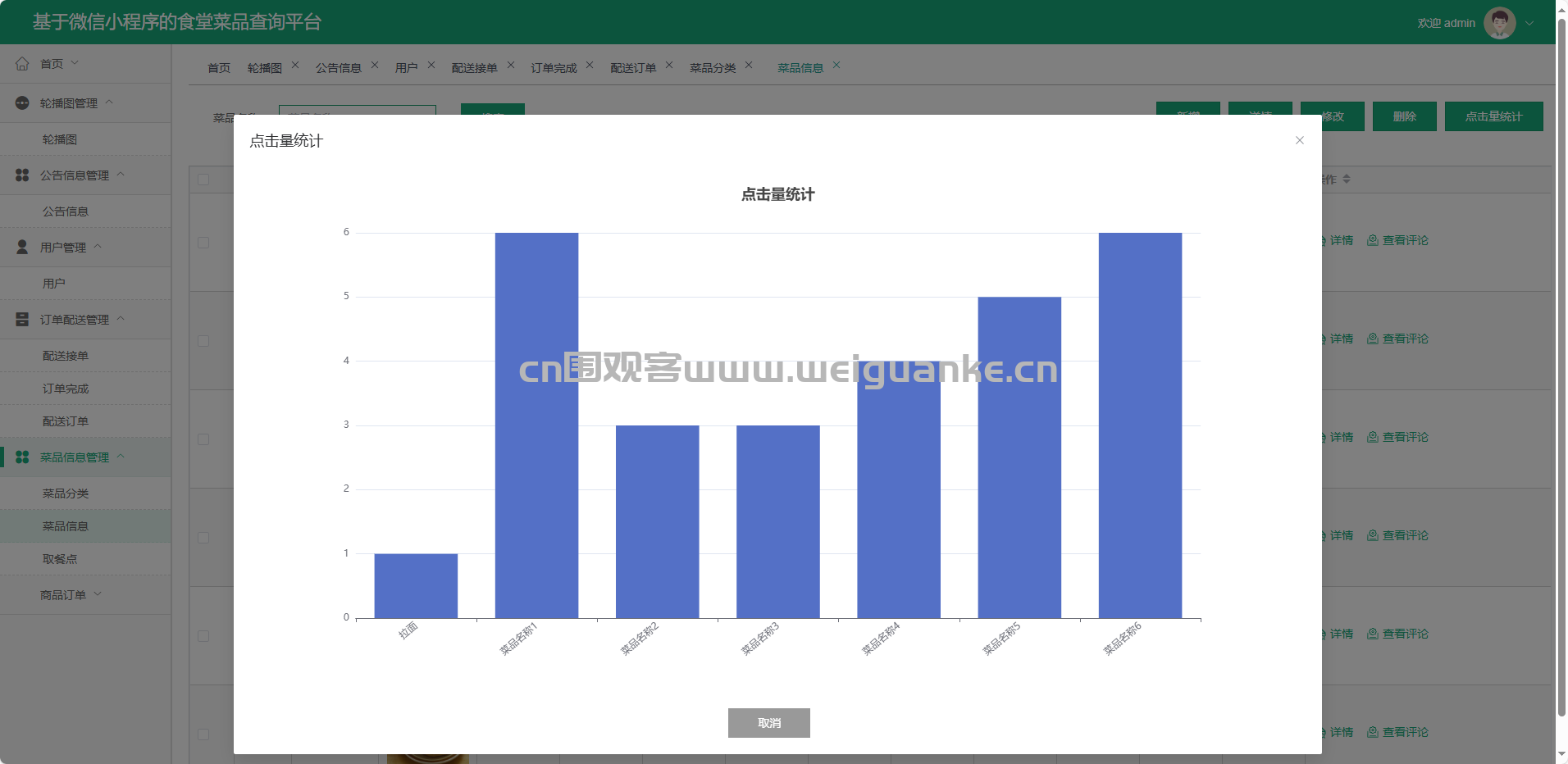Click the 菜品名称1 bar in chart

point(536,425)
